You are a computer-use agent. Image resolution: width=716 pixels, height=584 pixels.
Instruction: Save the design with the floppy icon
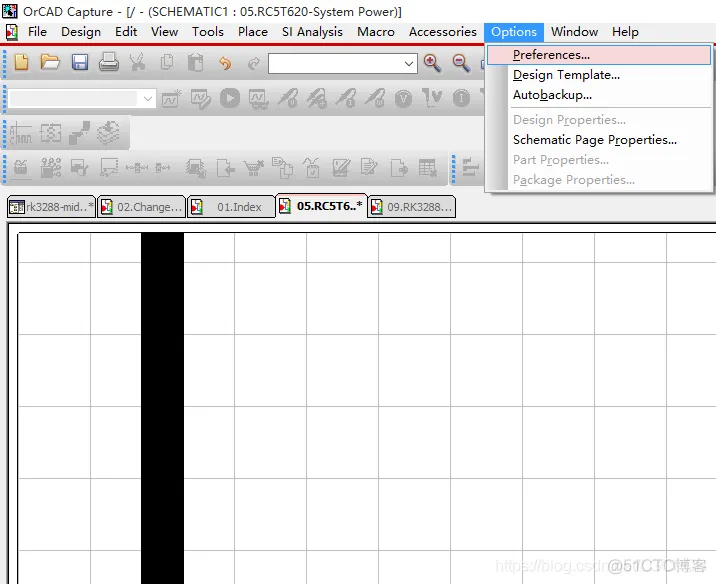(x=79, y=62)
